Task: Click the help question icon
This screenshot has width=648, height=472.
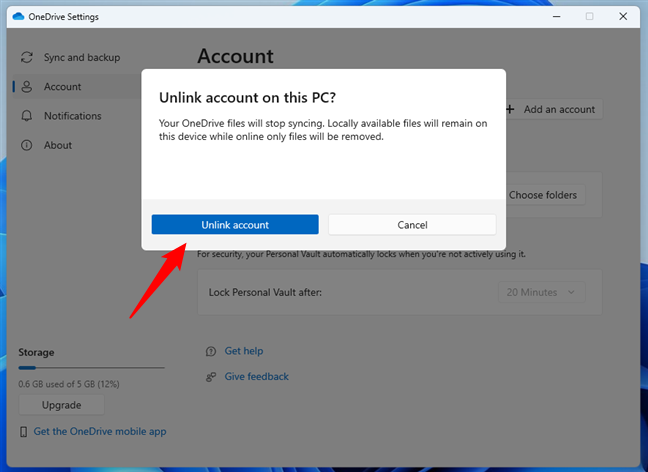Action: point(211,351)
